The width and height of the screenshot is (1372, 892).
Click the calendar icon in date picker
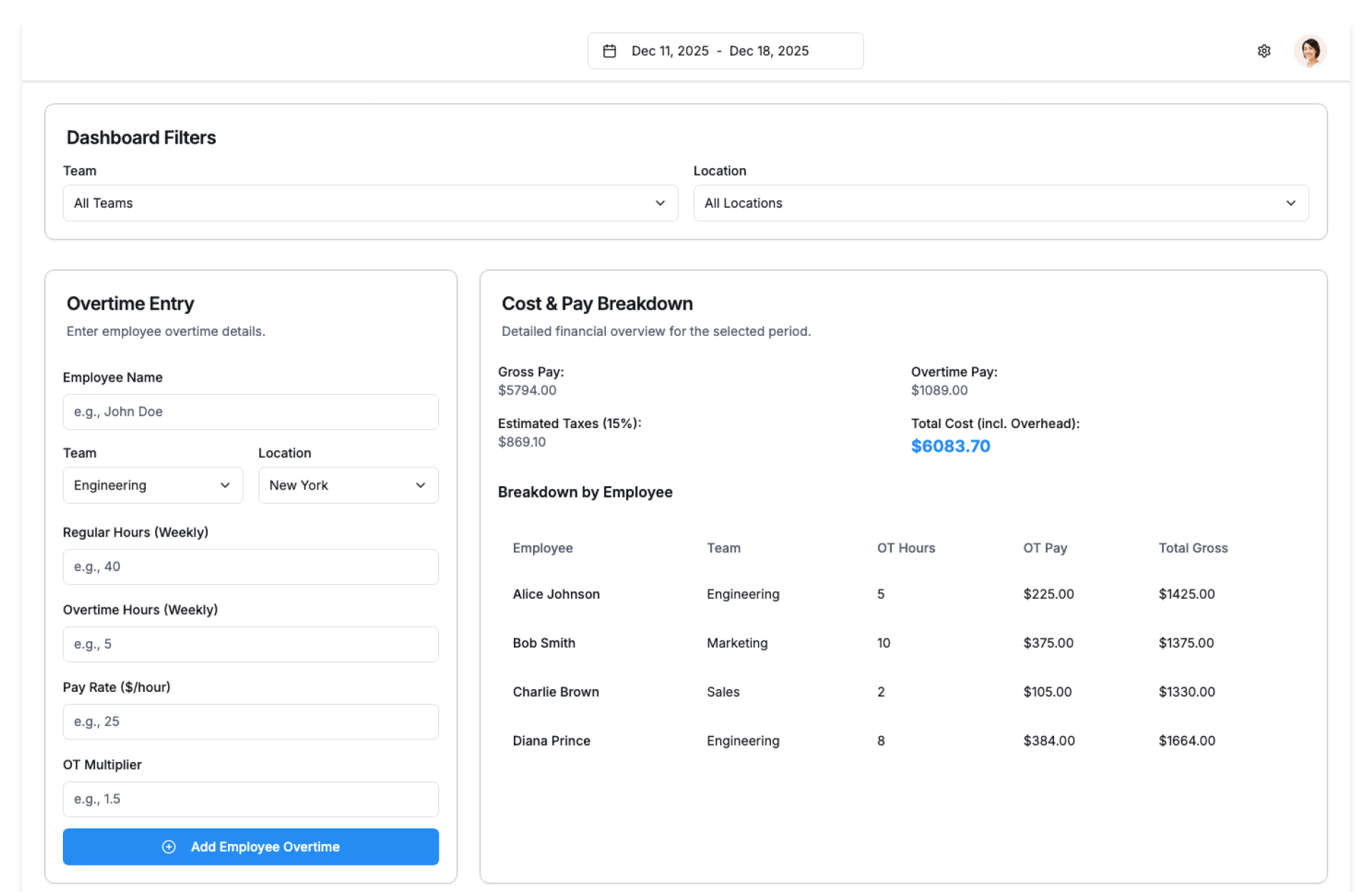coord(610,51)
